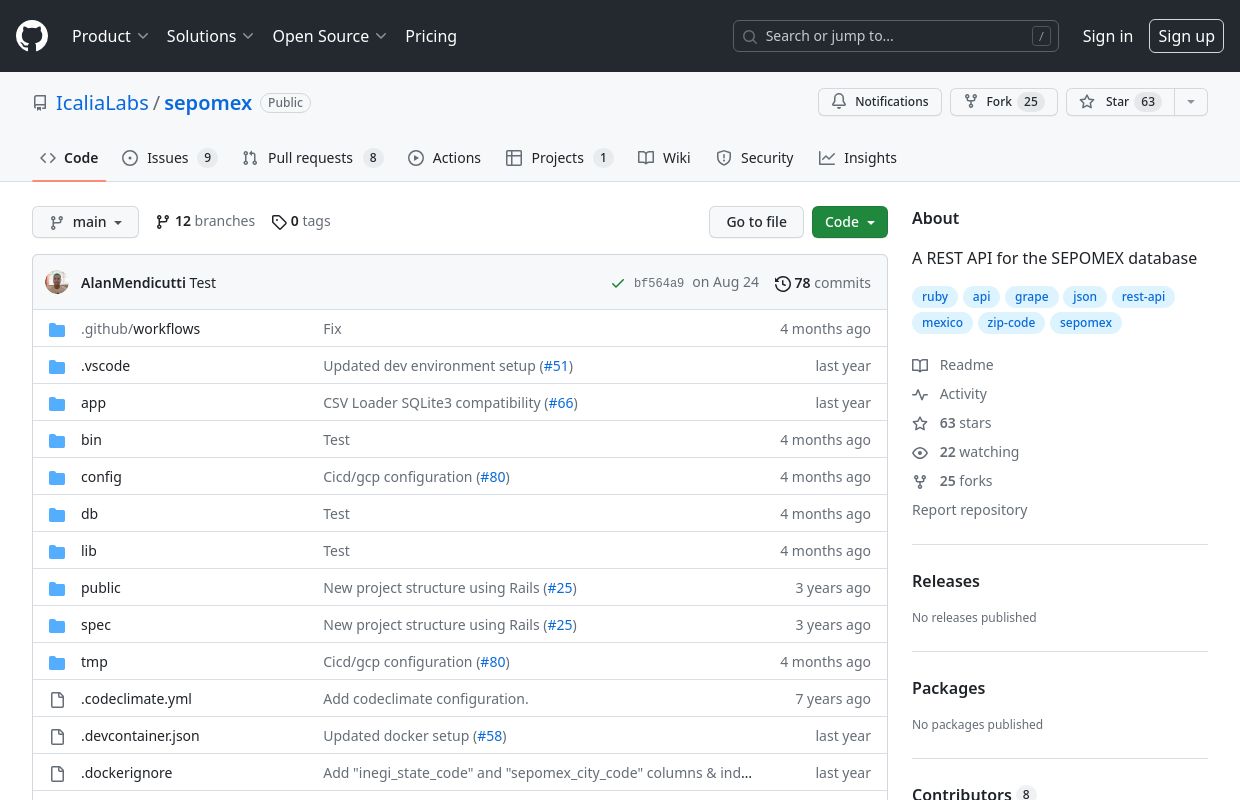Click the zip-code topic tag
Image resolution: width=1240 pixels, height=800 pixels.
point(1011,323)
